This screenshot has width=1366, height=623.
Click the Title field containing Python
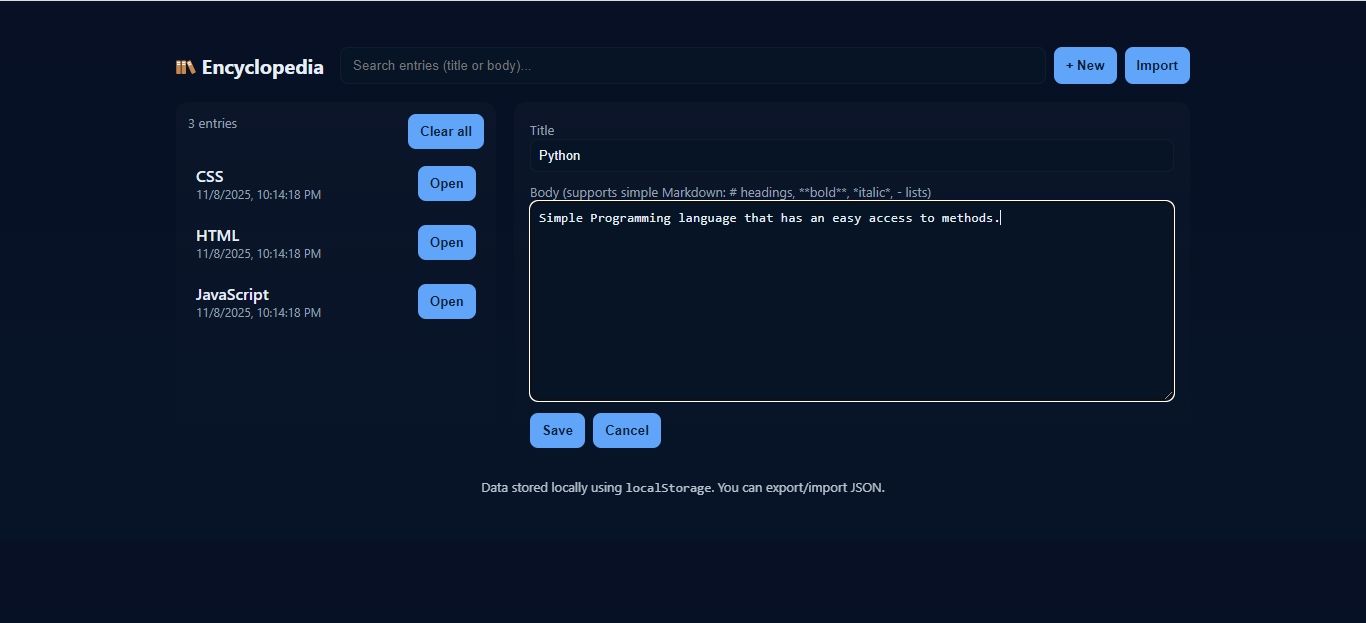851,156
